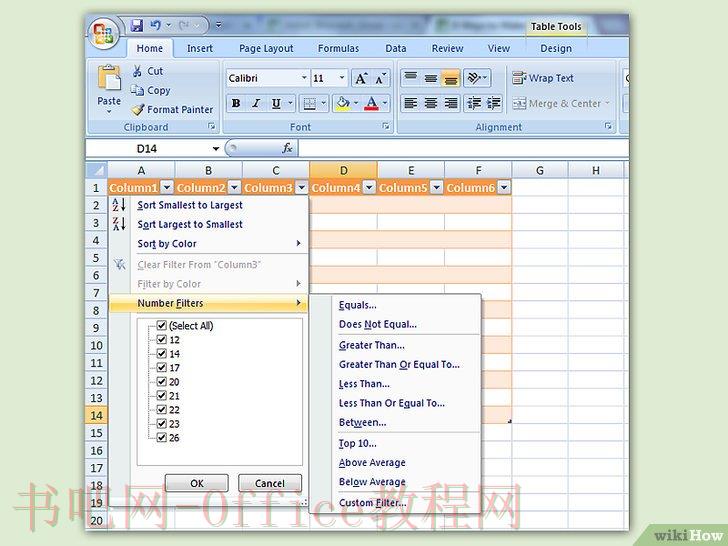This screenshot has height=546, width=728.
Task: Click the Copy icon
Action: tap(137, 90)
